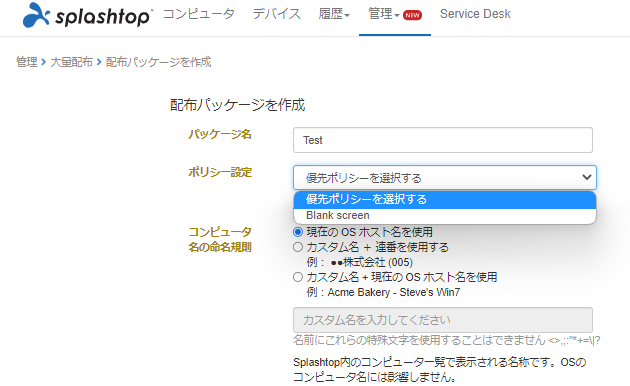Expand the 履歴 menu
Viewport: 630px width, 386px height.
(334, 14)
